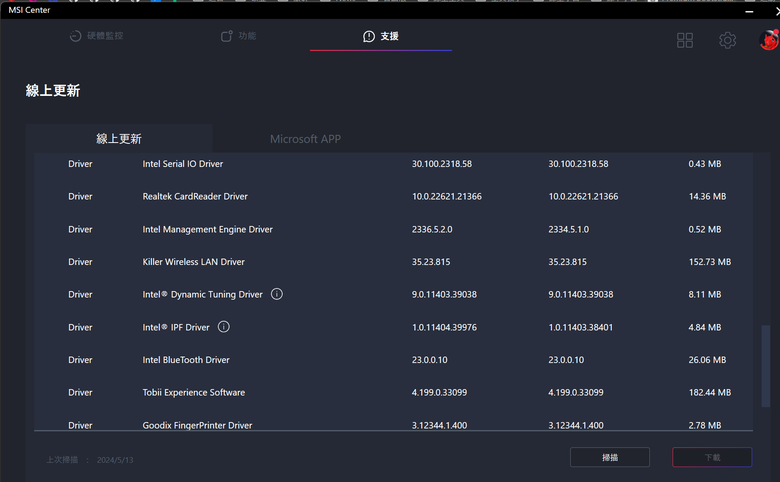
Task: Open the 功能 features tab
Action: [x=238, y=36]
